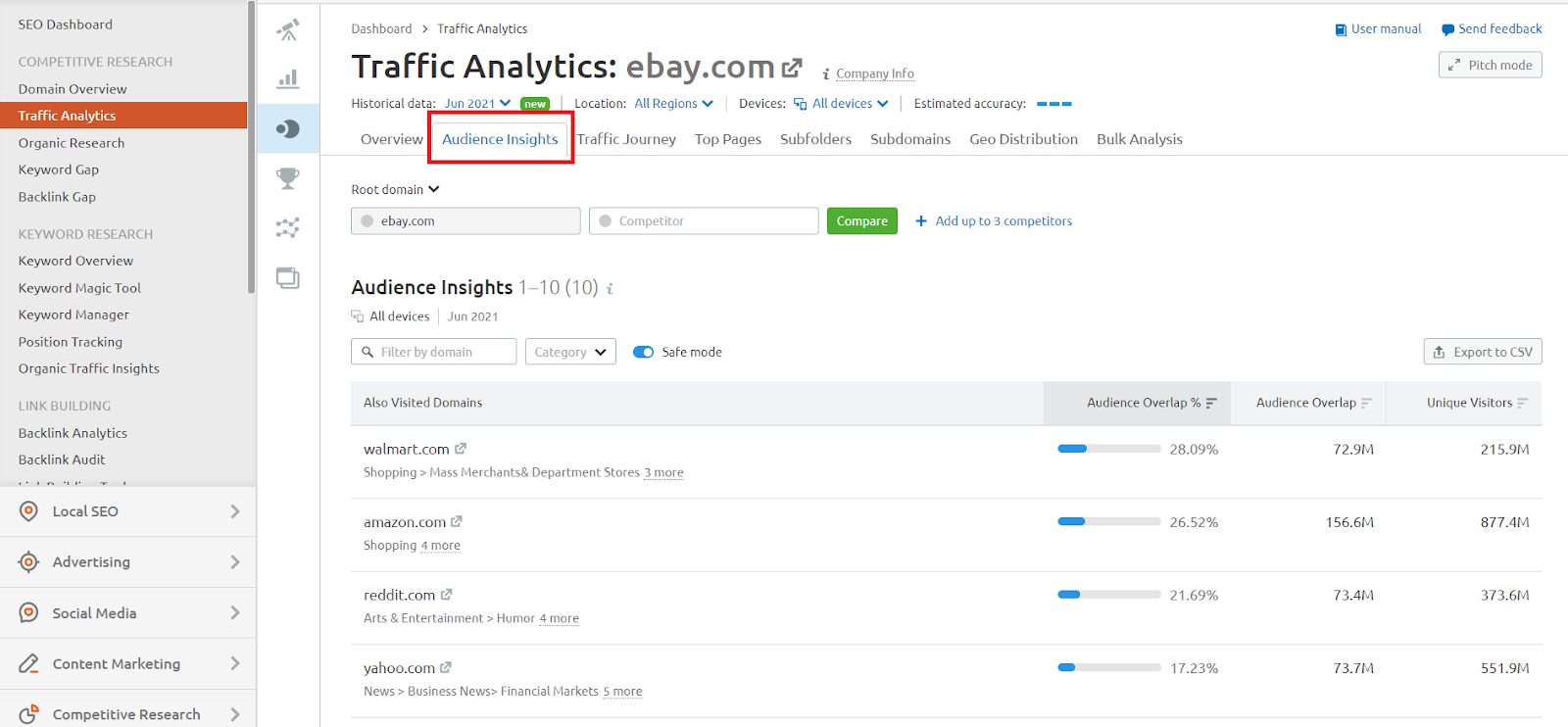Viewport: 1568px width, 727px height.
Task: Open the User manual link
Action: pyautogui.click(x=1378, y=29)
